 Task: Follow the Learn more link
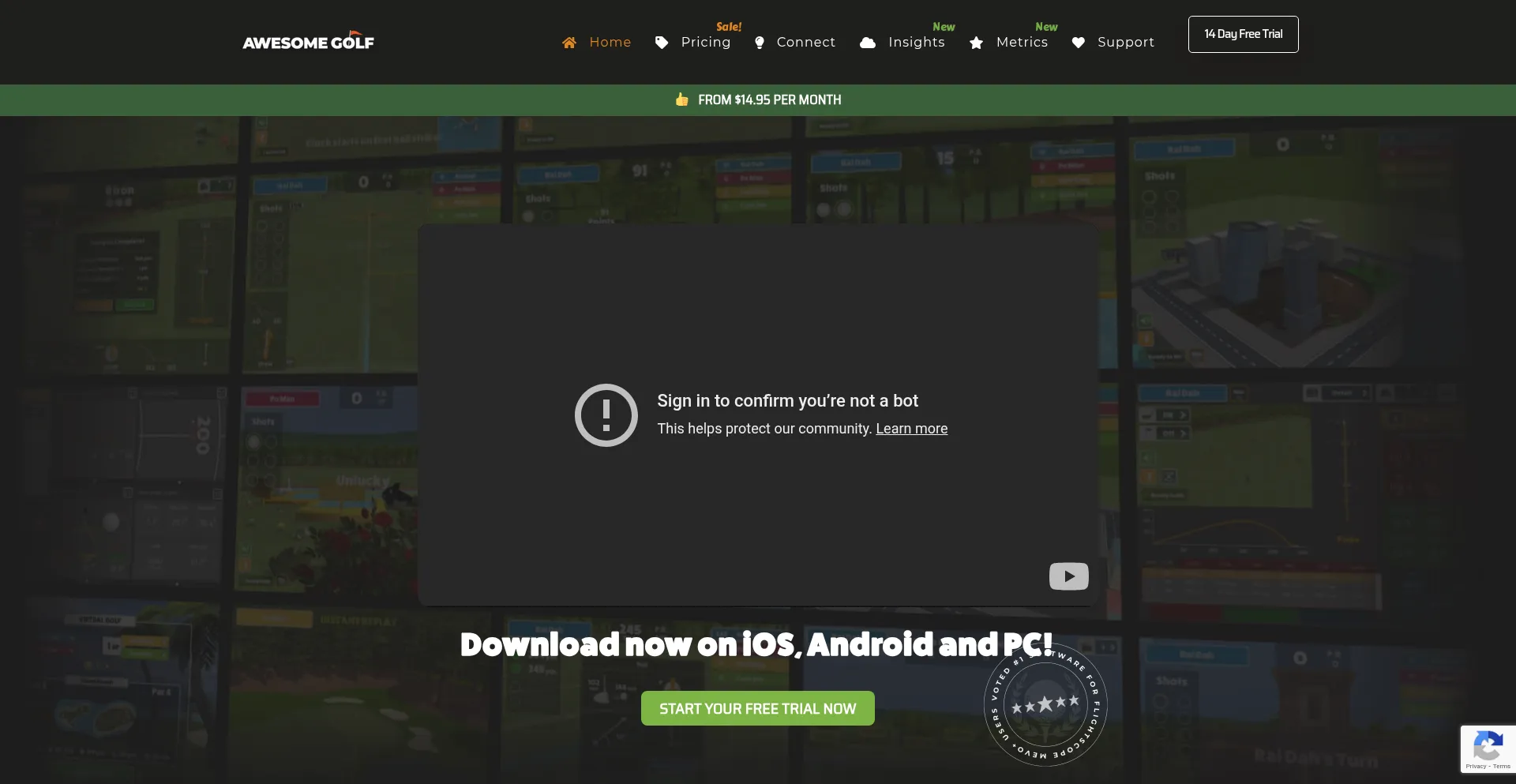(911, 429)
